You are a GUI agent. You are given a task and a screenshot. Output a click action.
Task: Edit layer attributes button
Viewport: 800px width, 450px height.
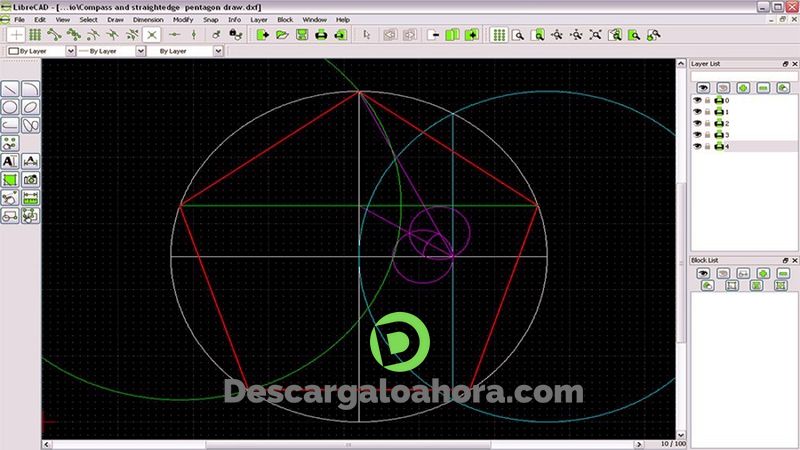783,88
